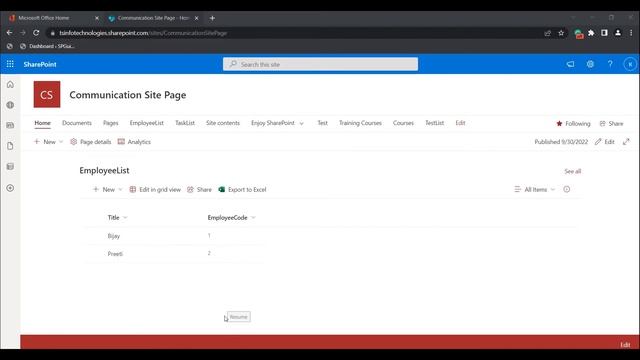Image resolution: width=640 pixels, height=360 pixels.
Task: Click the Search this site box
Action: click(320, 64)
